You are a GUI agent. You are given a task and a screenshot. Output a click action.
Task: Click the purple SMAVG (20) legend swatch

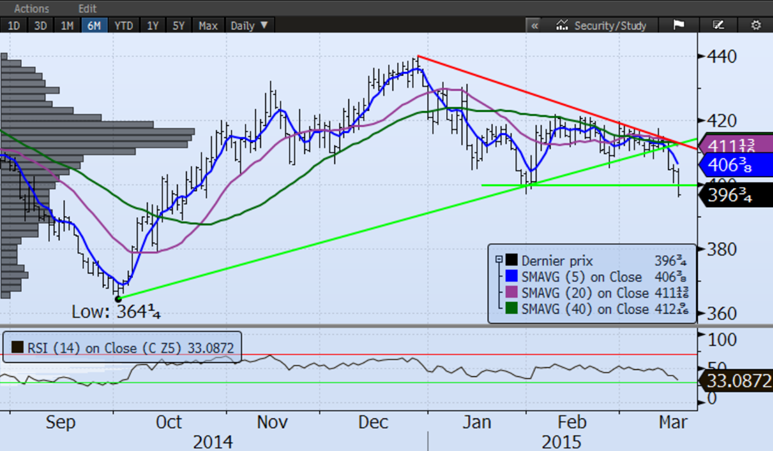pos(510,291)
